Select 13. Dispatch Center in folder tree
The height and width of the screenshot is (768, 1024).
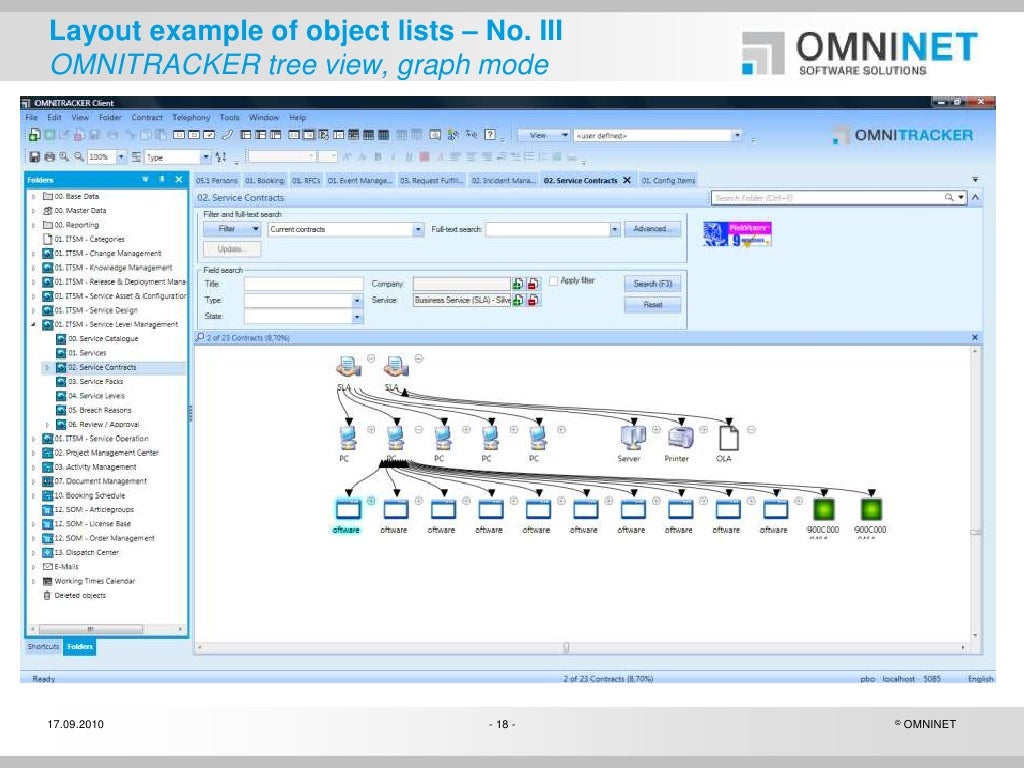[86, 552]
